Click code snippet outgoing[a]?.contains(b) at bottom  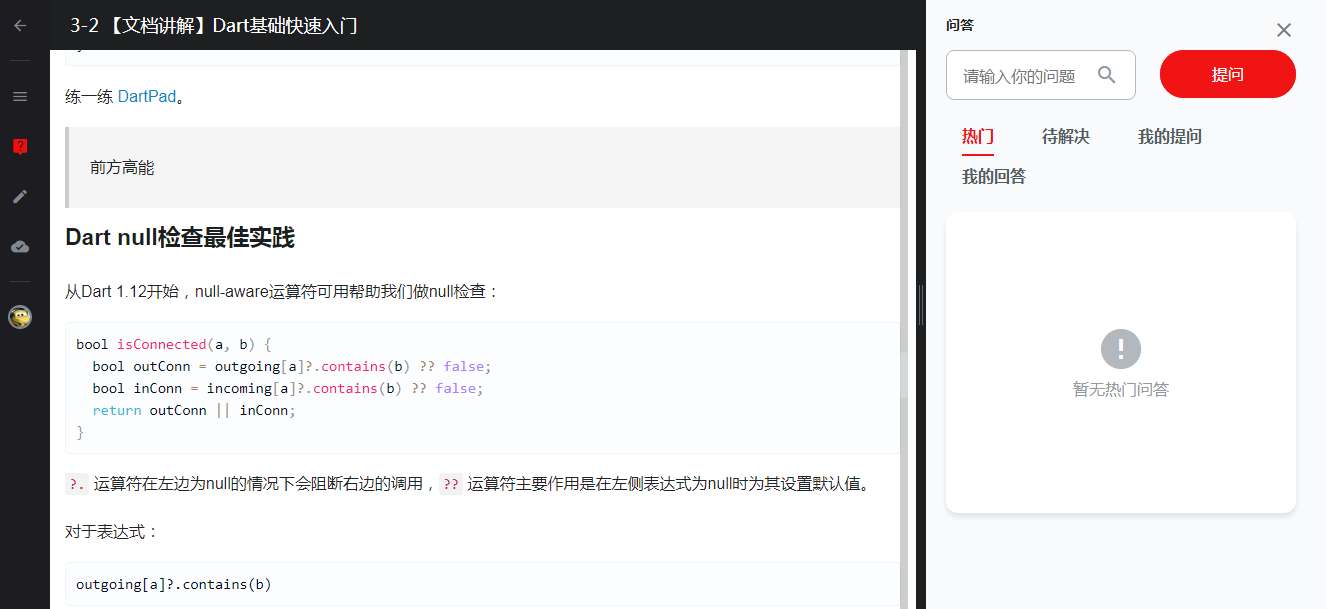coord(174,584)
